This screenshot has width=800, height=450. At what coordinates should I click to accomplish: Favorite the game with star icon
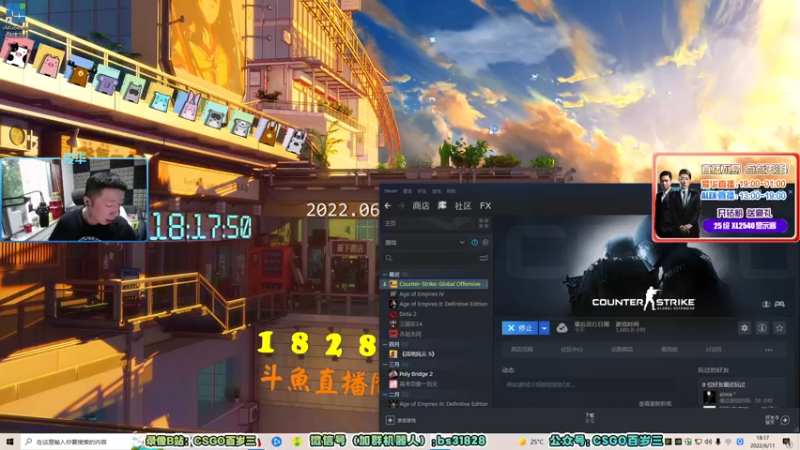tap(779, 328)
